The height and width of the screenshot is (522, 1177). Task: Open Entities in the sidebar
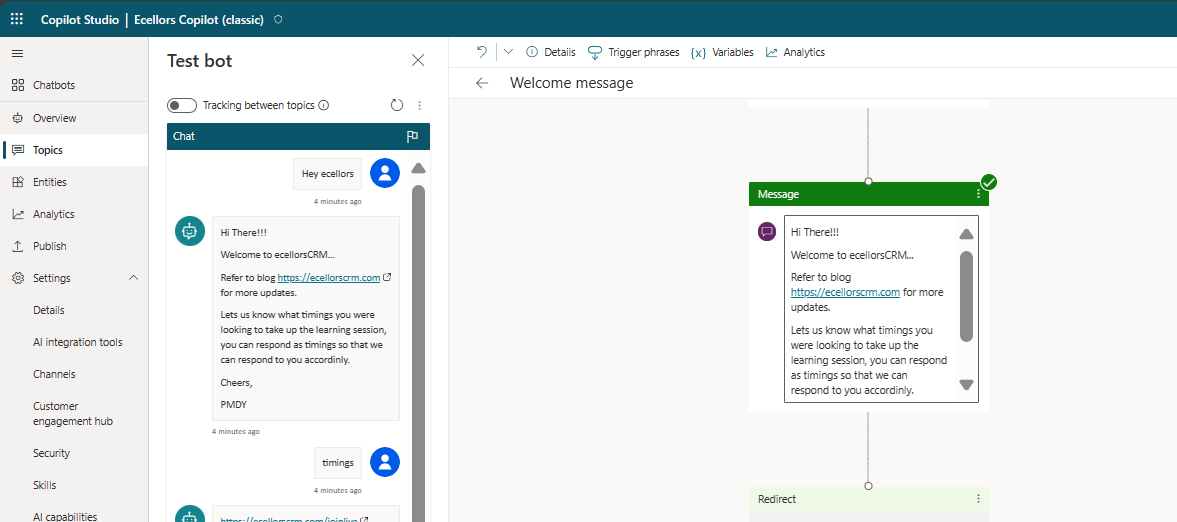pos(49,182)
